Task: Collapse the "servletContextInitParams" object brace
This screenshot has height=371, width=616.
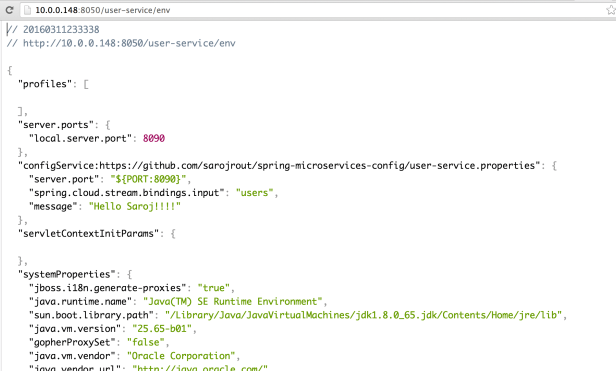Action: (173, 234)
